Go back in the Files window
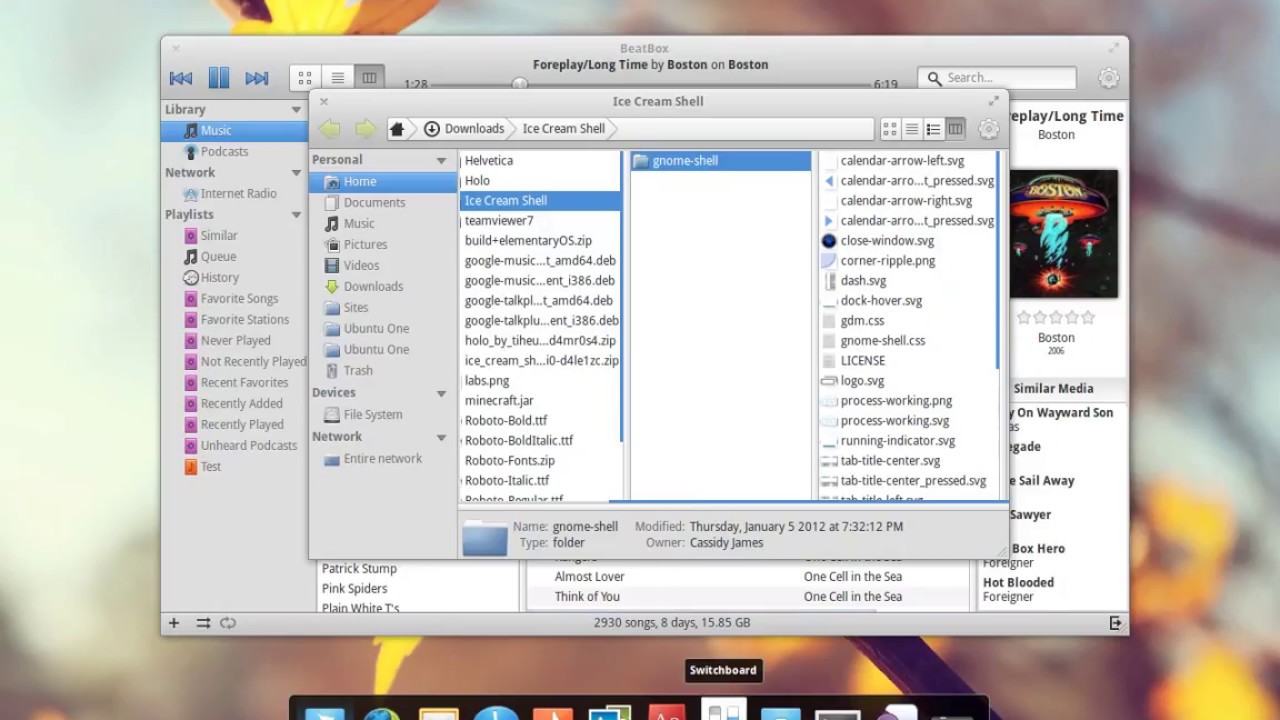This screenshot has height=720, width=1280. [x=330, y=128]
